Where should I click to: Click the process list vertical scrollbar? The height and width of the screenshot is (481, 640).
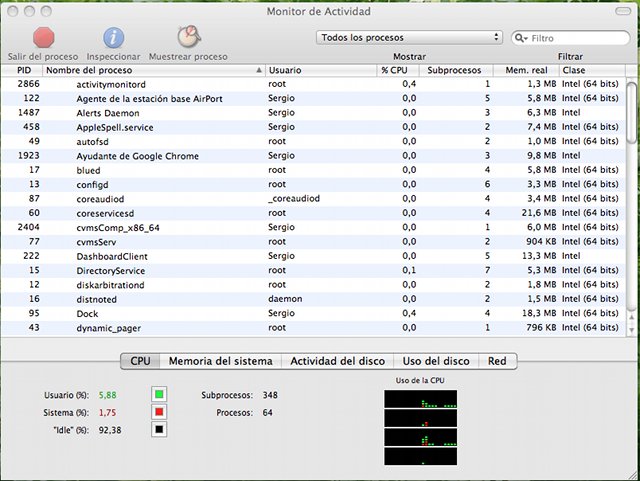(631, 200)
